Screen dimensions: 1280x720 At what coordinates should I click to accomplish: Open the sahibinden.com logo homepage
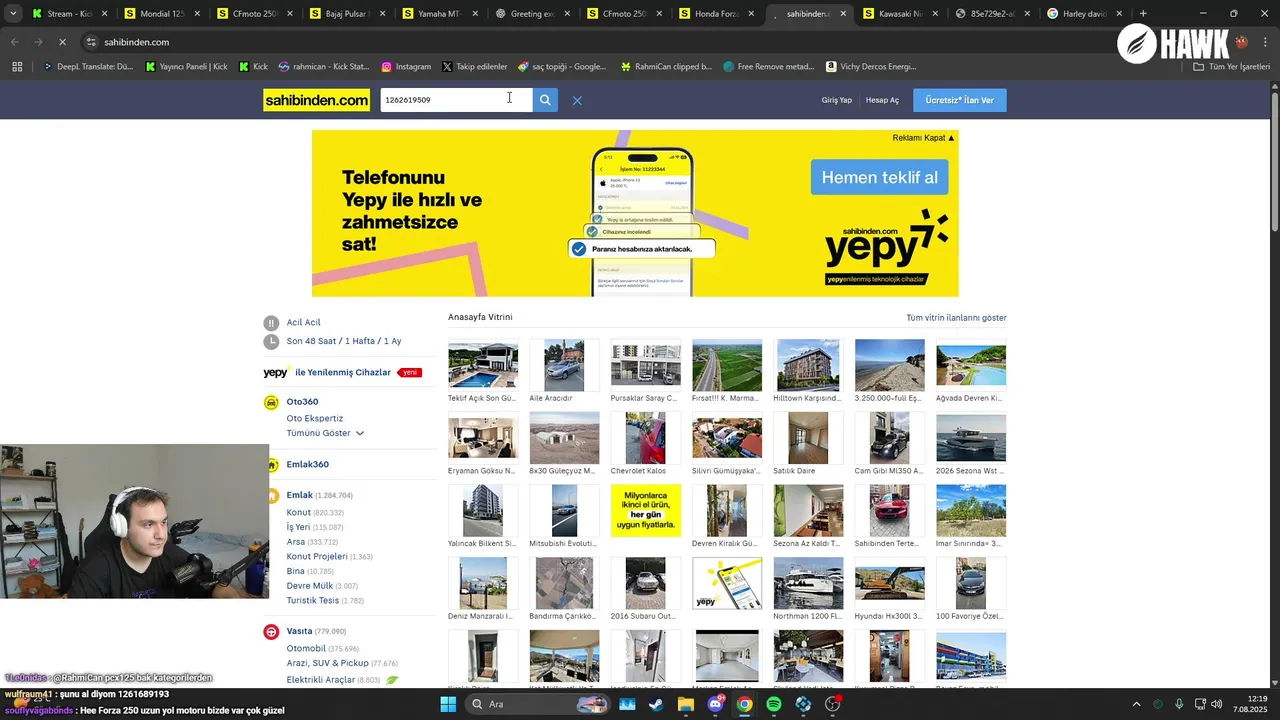[x=317, y=100]
